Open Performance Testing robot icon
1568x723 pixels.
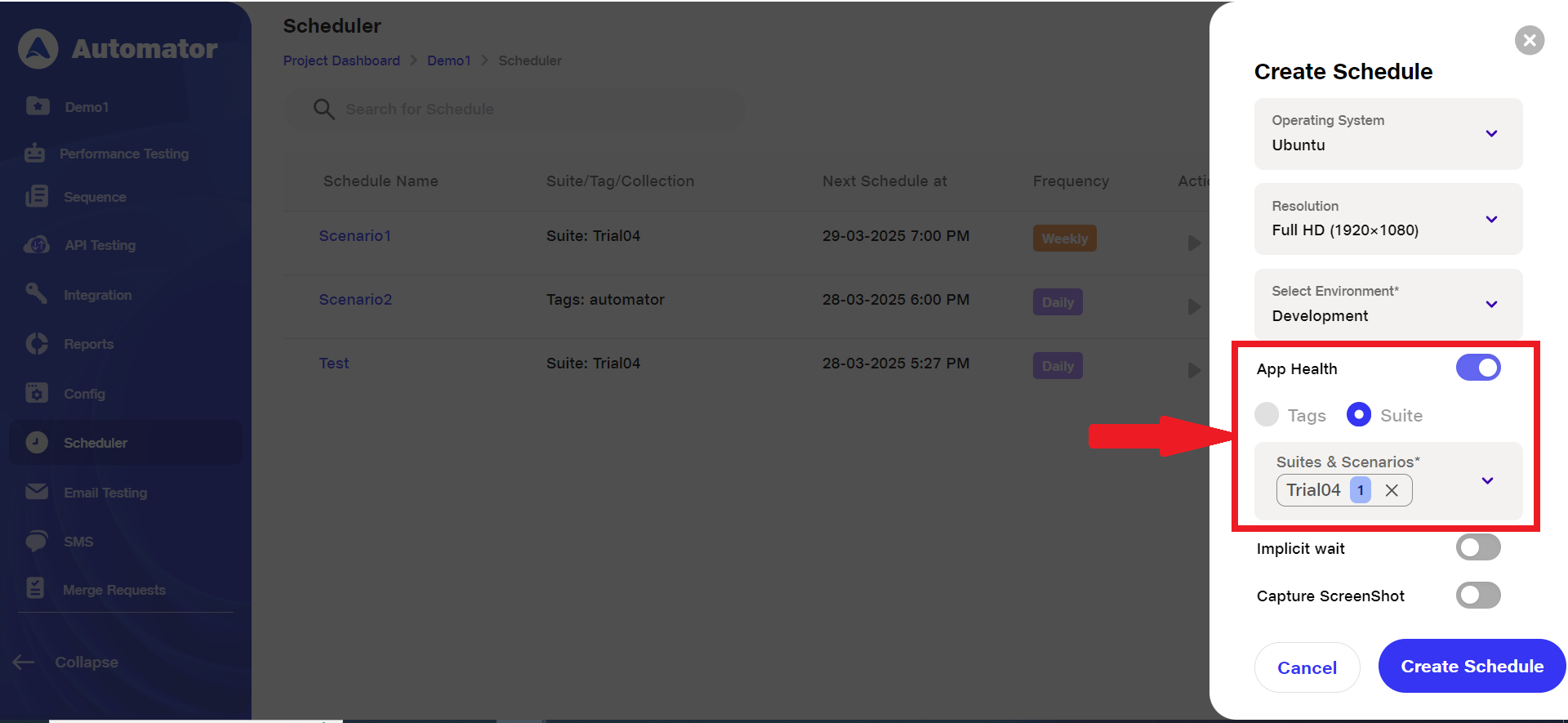pos(35,153)
